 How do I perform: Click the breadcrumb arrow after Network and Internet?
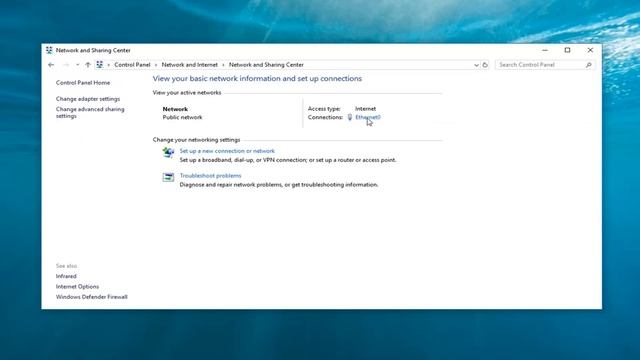click(223, 65)
